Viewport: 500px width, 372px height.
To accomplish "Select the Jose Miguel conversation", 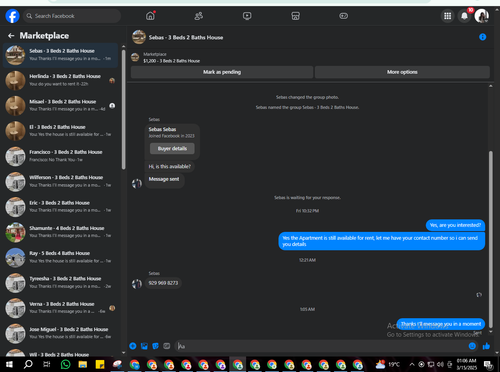I will point(61,334).
